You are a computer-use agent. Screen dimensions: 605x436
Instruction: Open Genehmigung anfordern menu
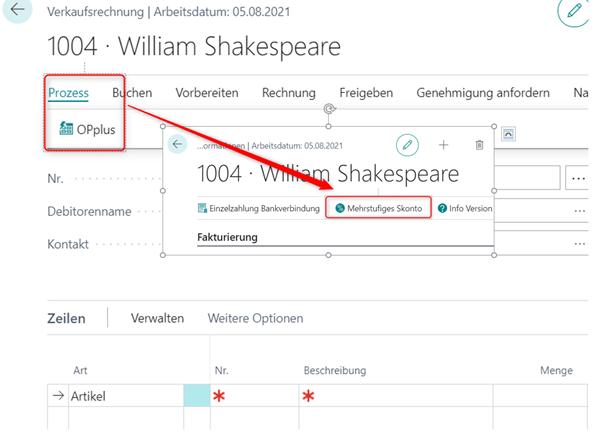(483, 93)
